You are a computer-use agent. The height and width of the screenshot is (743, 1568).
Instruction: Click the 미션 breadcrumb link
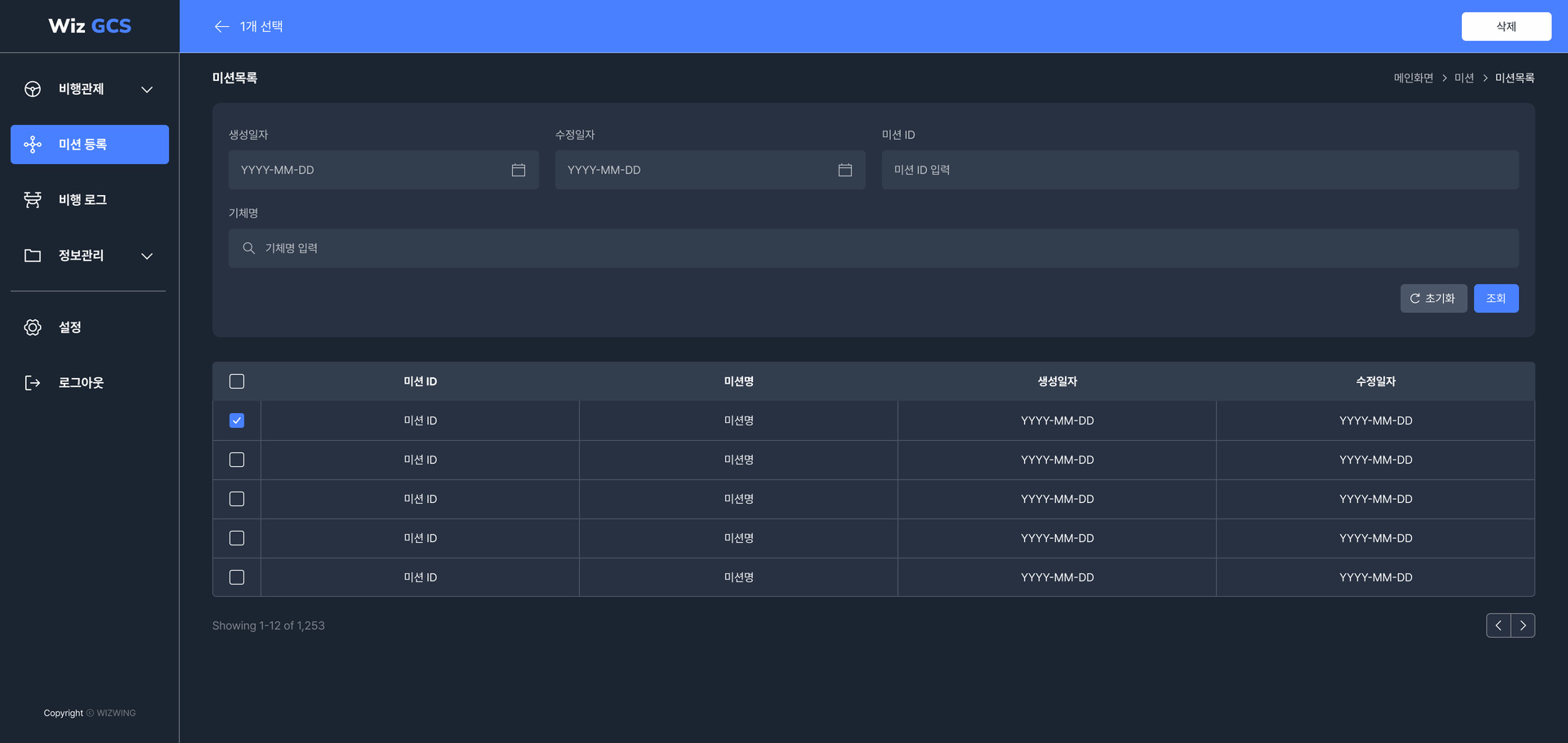[1463, 78]
